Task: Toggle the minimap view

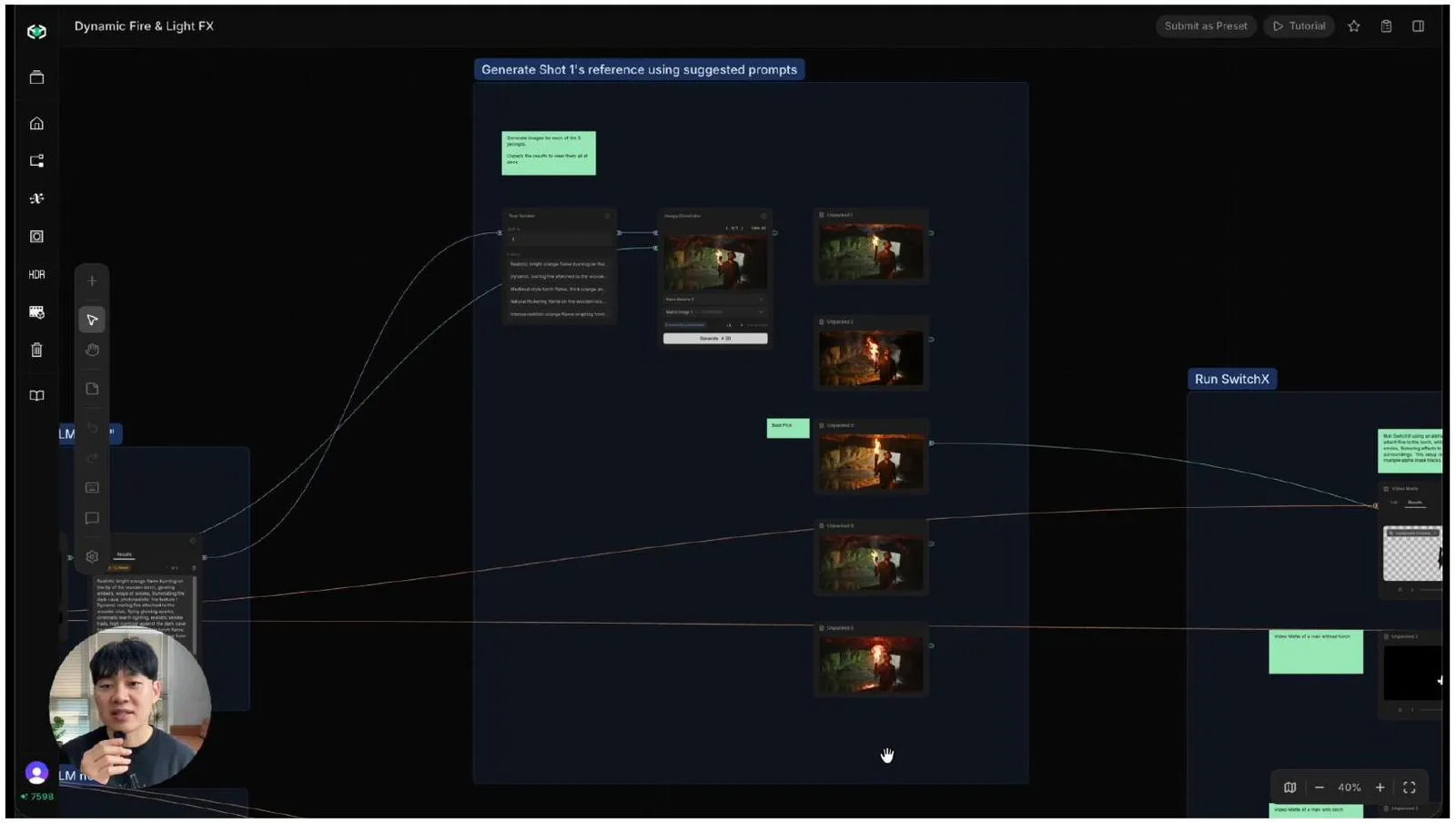Action: tap(1289, 787)
